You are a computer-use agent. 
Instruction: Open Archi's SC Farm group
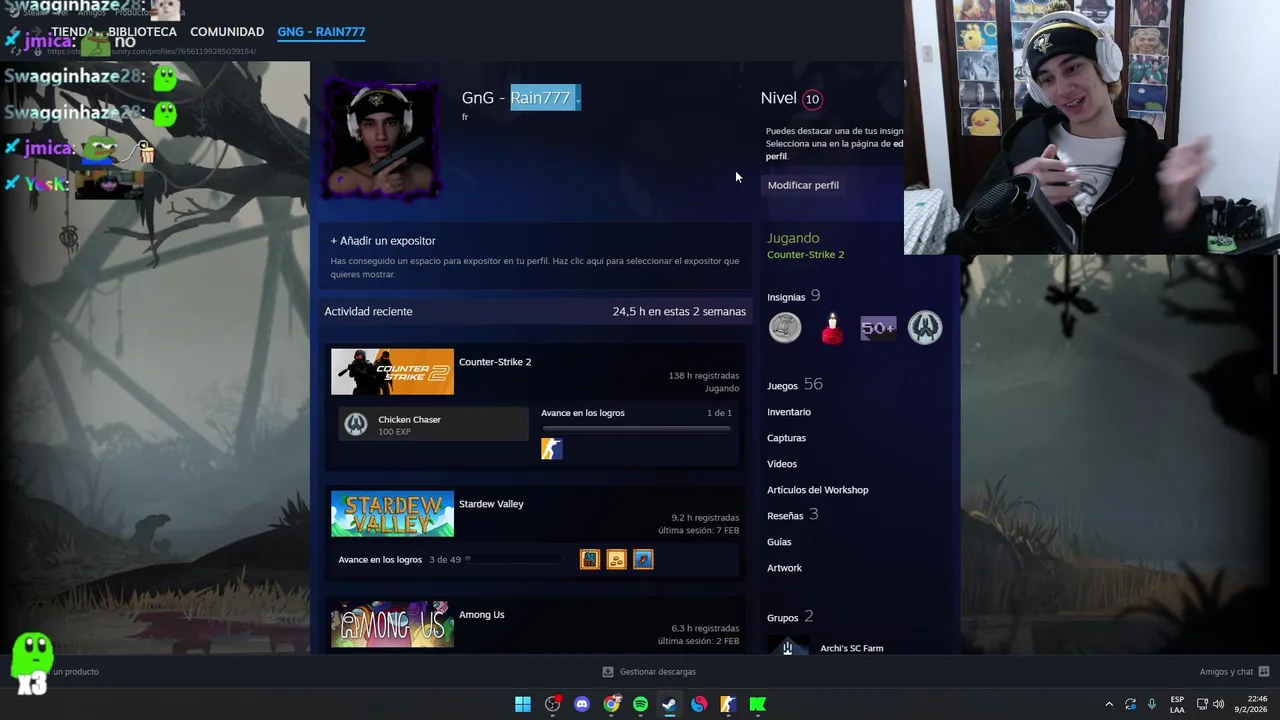tap(851, 648)
